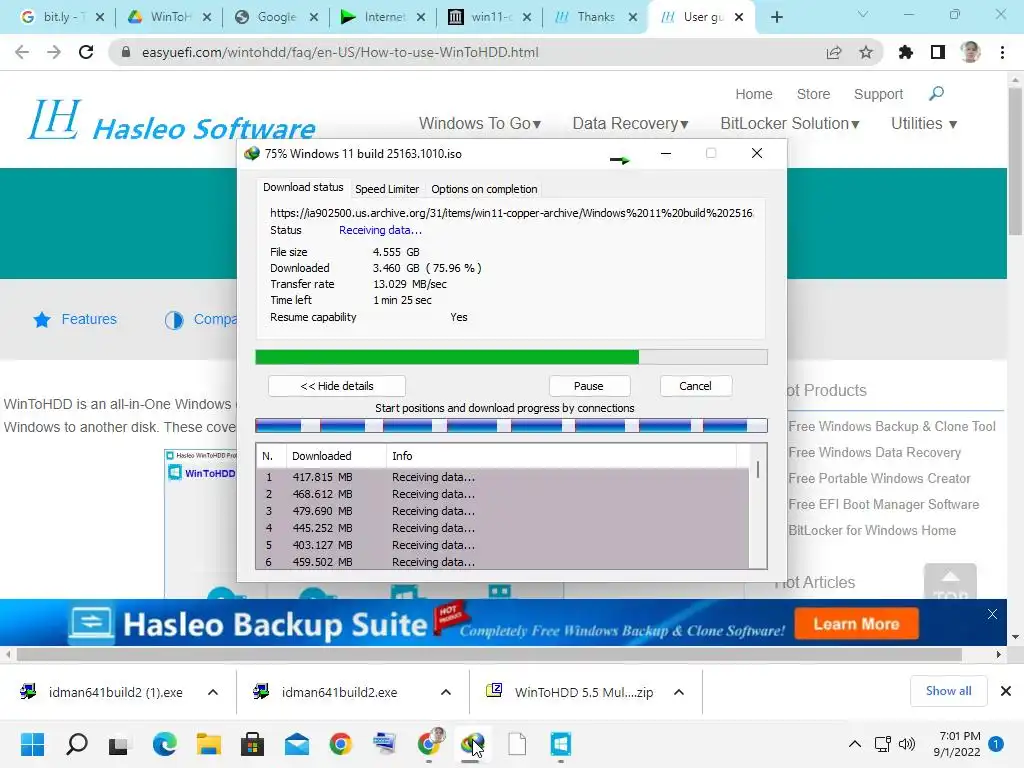Click the Internet Download Manager taskbar icon
This screenshot has width=1024, height=768.
point(472,744)
